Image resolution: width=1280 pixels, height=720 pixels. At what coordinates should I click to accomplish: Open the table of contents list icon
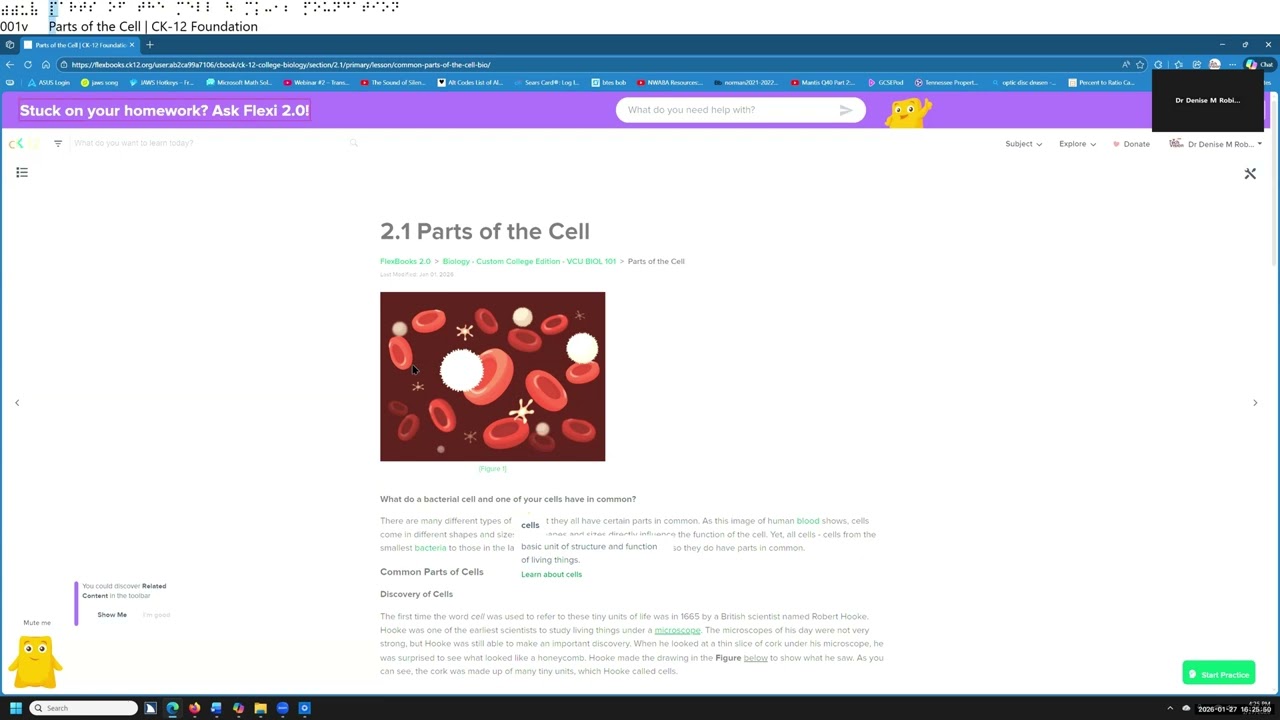22,173
